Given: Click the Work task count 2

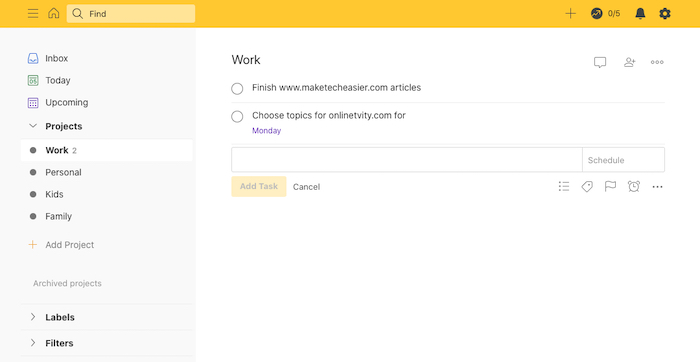Looking at the screenshot, I should pyautogui.click(x=74, y=151).
